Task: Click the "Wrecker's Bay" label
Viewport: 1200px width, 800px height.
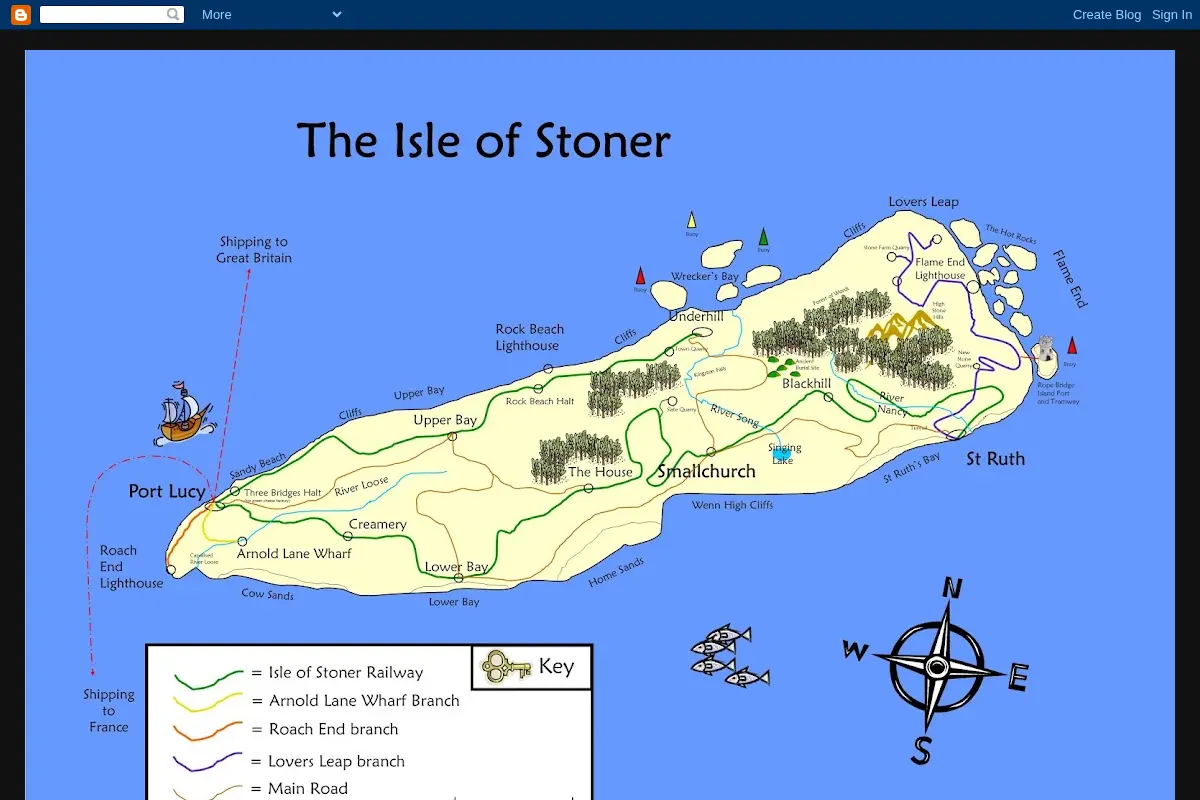Action: (x=705, y=277)
